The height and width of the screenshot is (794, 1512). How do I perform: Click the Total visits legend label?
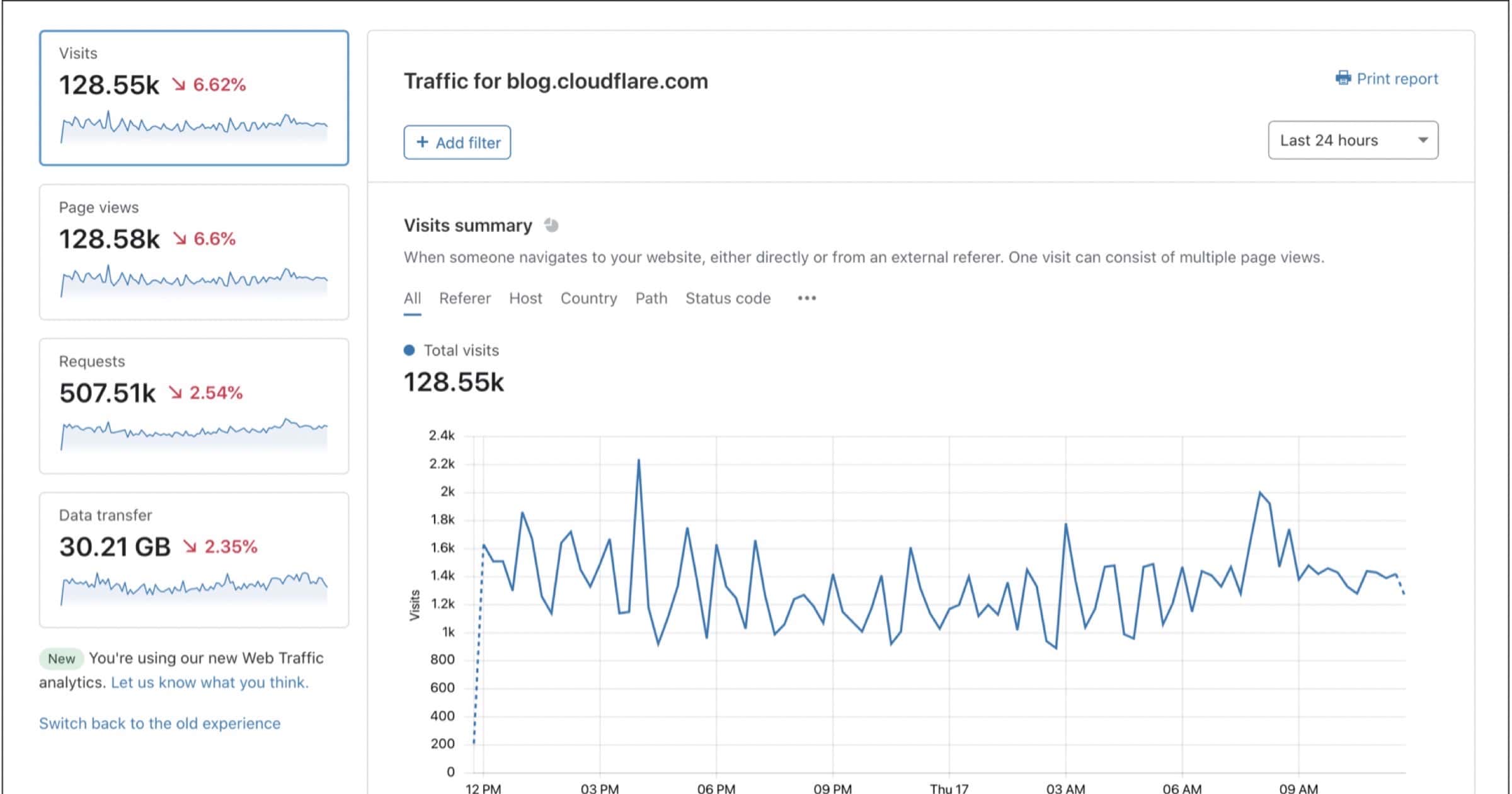461,350
